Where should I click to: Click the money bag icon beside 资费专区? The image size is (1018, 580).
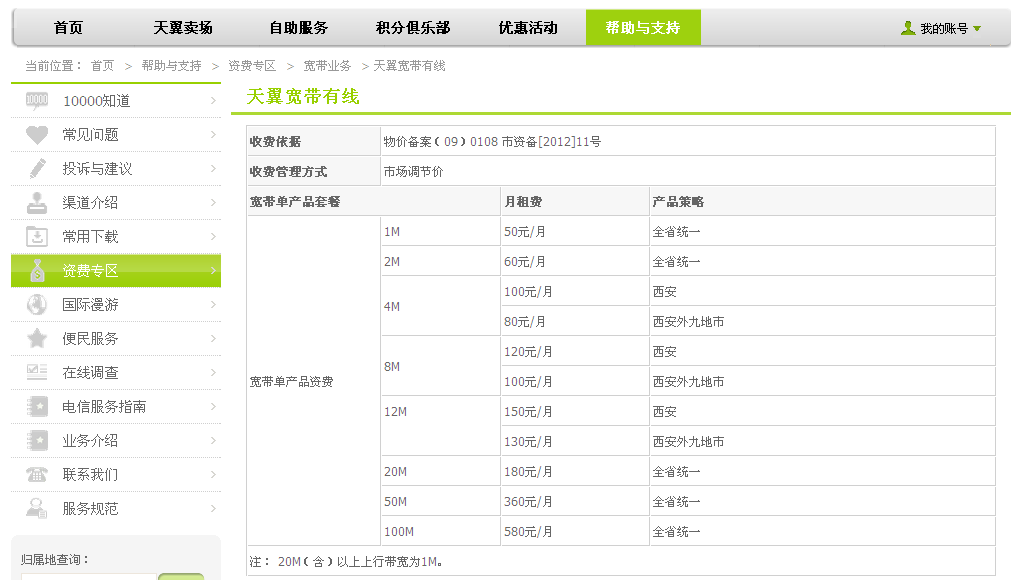pos(37,270)
